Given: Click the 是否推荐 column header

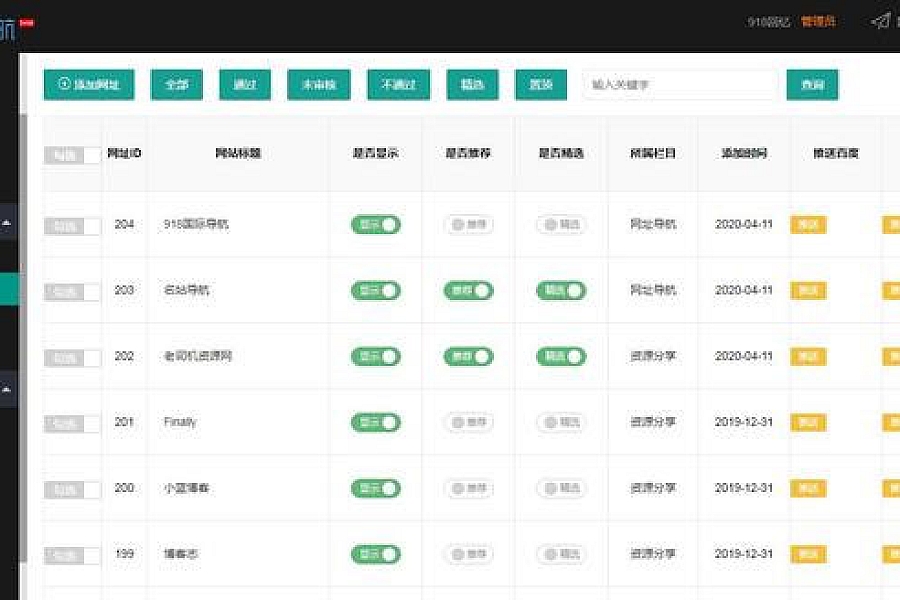Looking at the screenshot, I should (x=468, y=153).
